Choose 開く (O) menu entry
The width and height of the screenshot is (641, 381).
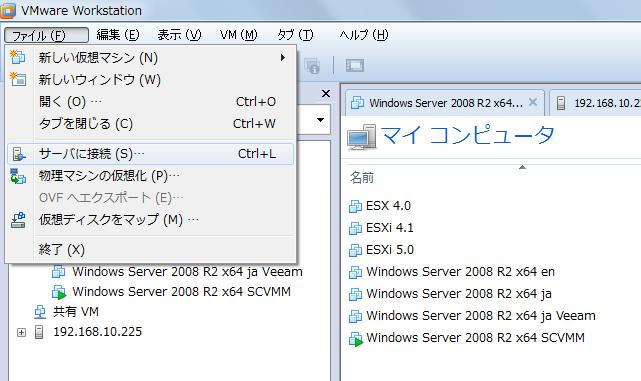pyautogui.click(x=150, y=101)
